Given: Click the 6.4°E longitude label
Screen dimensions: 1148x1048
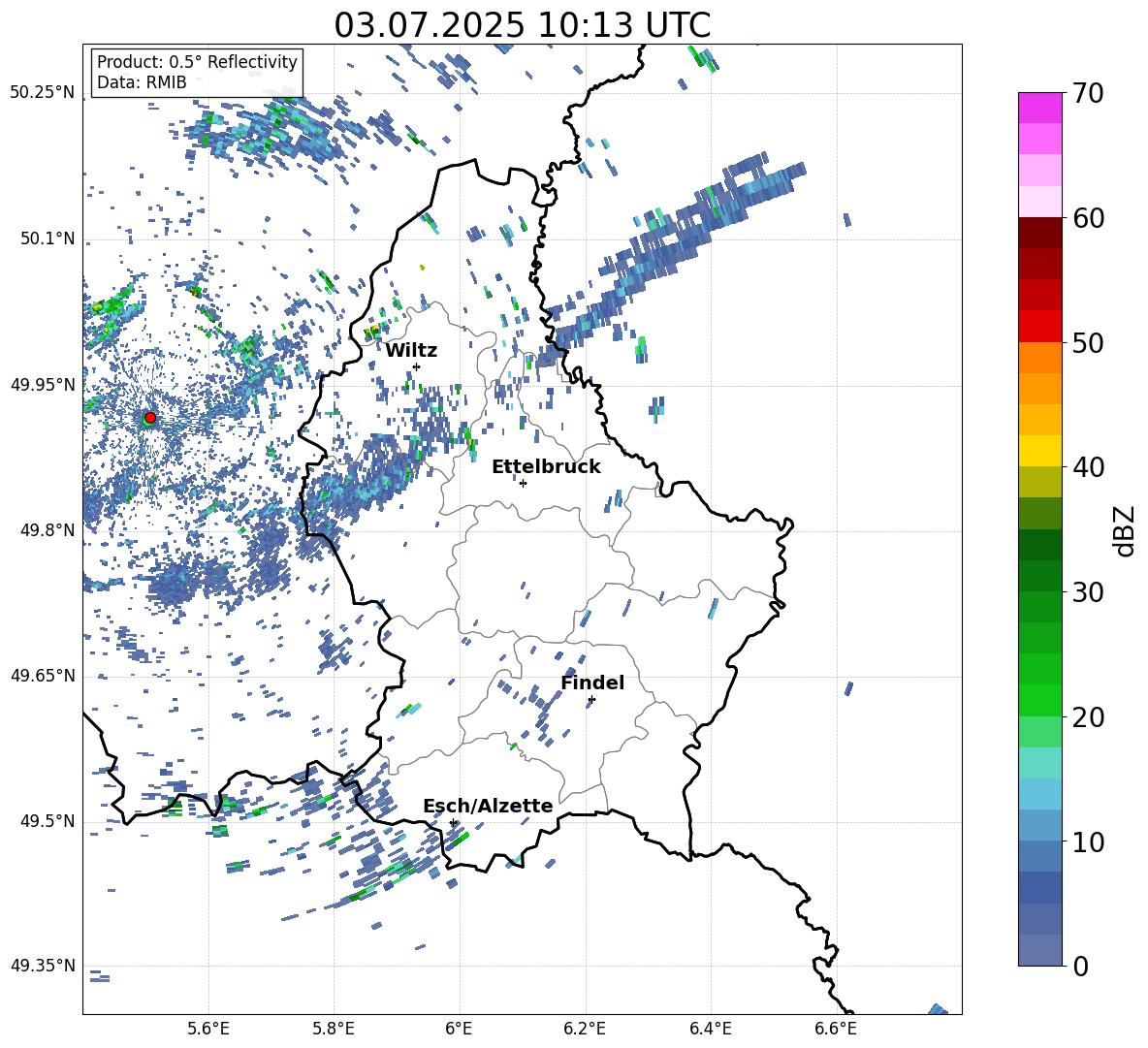Looking at the screenshot, I should (710, 1029).
